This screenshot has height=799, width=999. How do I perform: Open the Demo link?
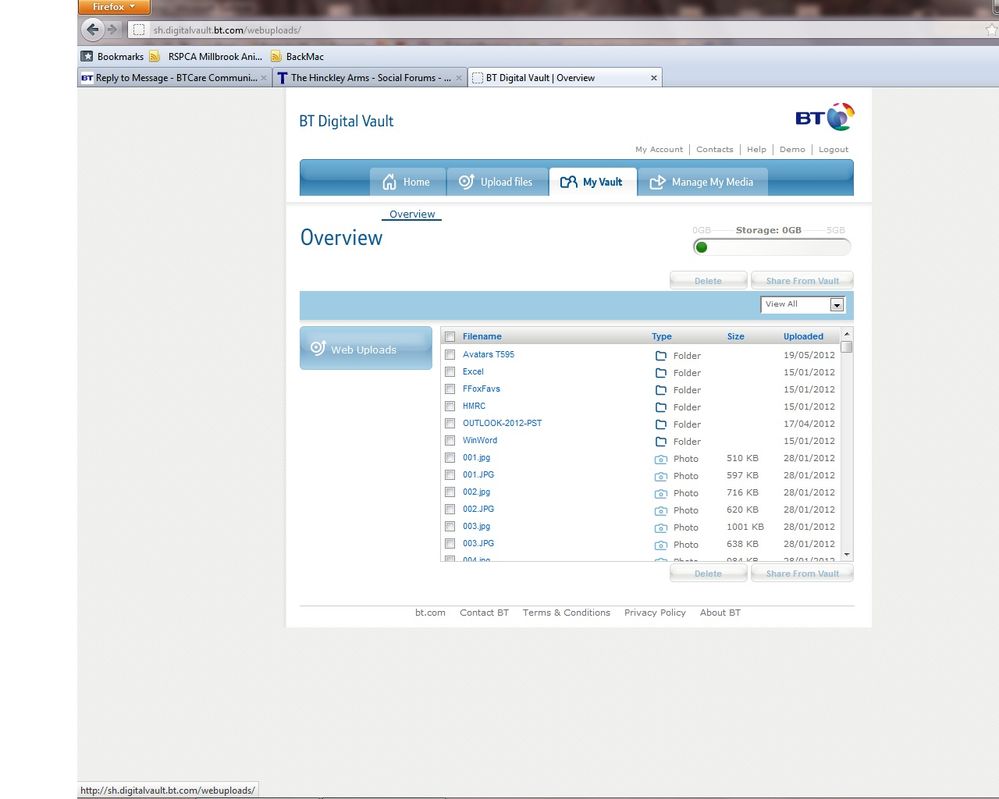pos(792,149)
